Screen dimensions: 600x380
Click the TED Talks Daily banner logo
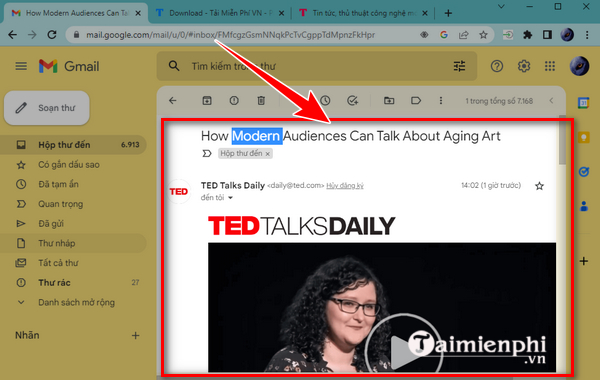coord(302,226)
